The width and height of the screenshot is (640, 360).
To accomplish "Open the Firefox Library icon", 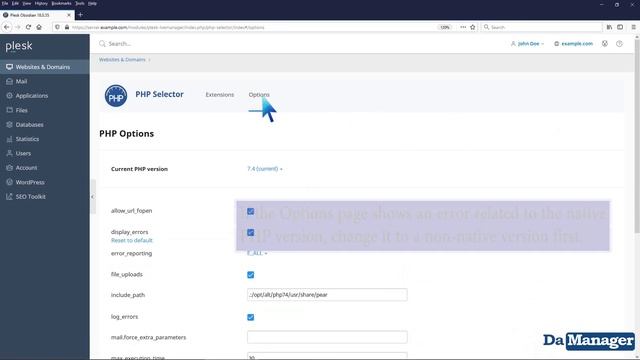I will (609, 27).
